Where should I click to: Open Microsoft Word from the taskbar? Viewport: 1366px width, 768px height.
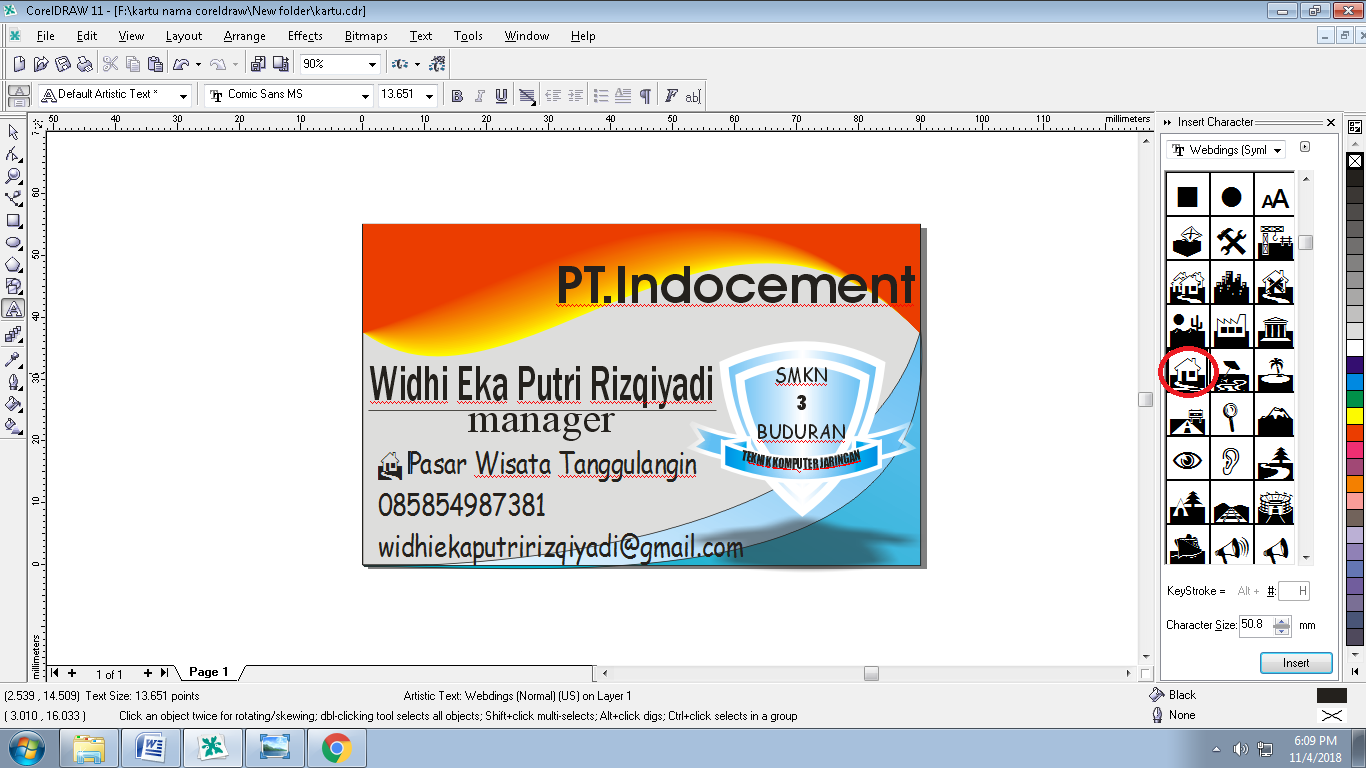tap(150, 747)
